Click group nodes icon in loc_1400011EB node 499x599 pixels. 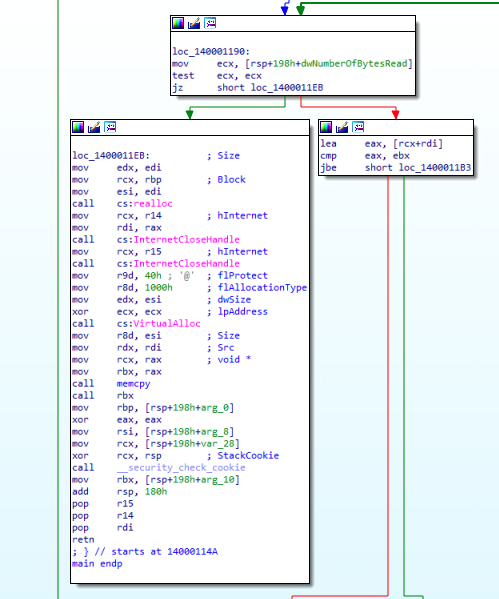tap(110, 127)
